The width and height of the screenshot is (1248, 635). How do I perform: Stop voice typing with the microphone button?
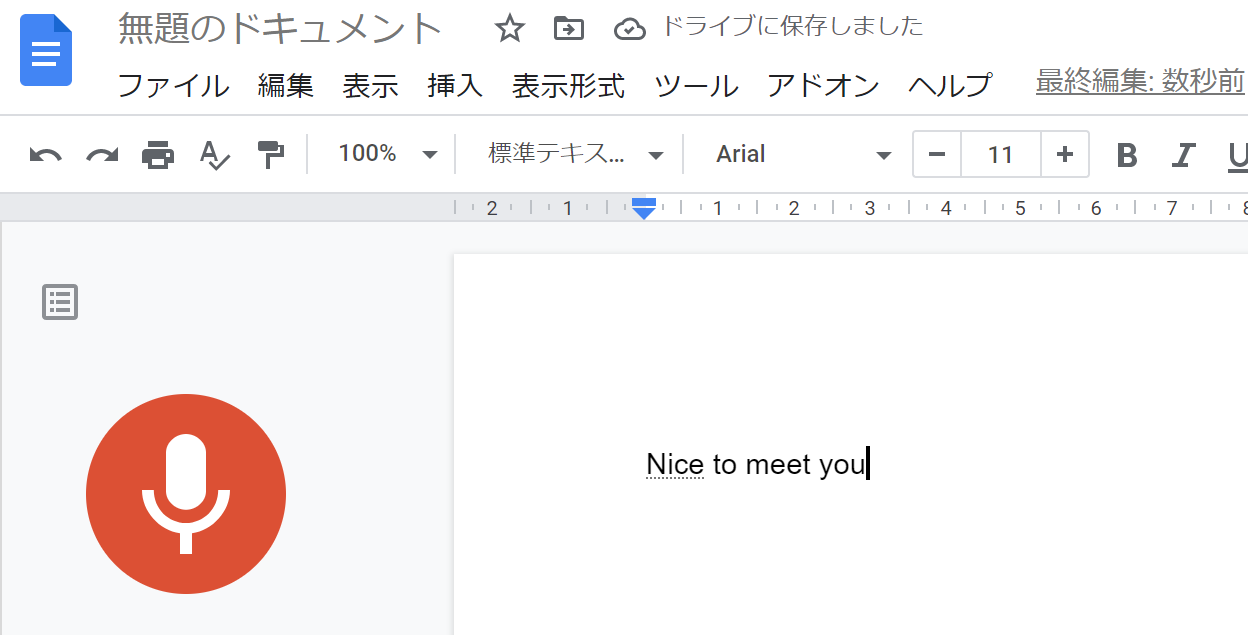[186, 494]
